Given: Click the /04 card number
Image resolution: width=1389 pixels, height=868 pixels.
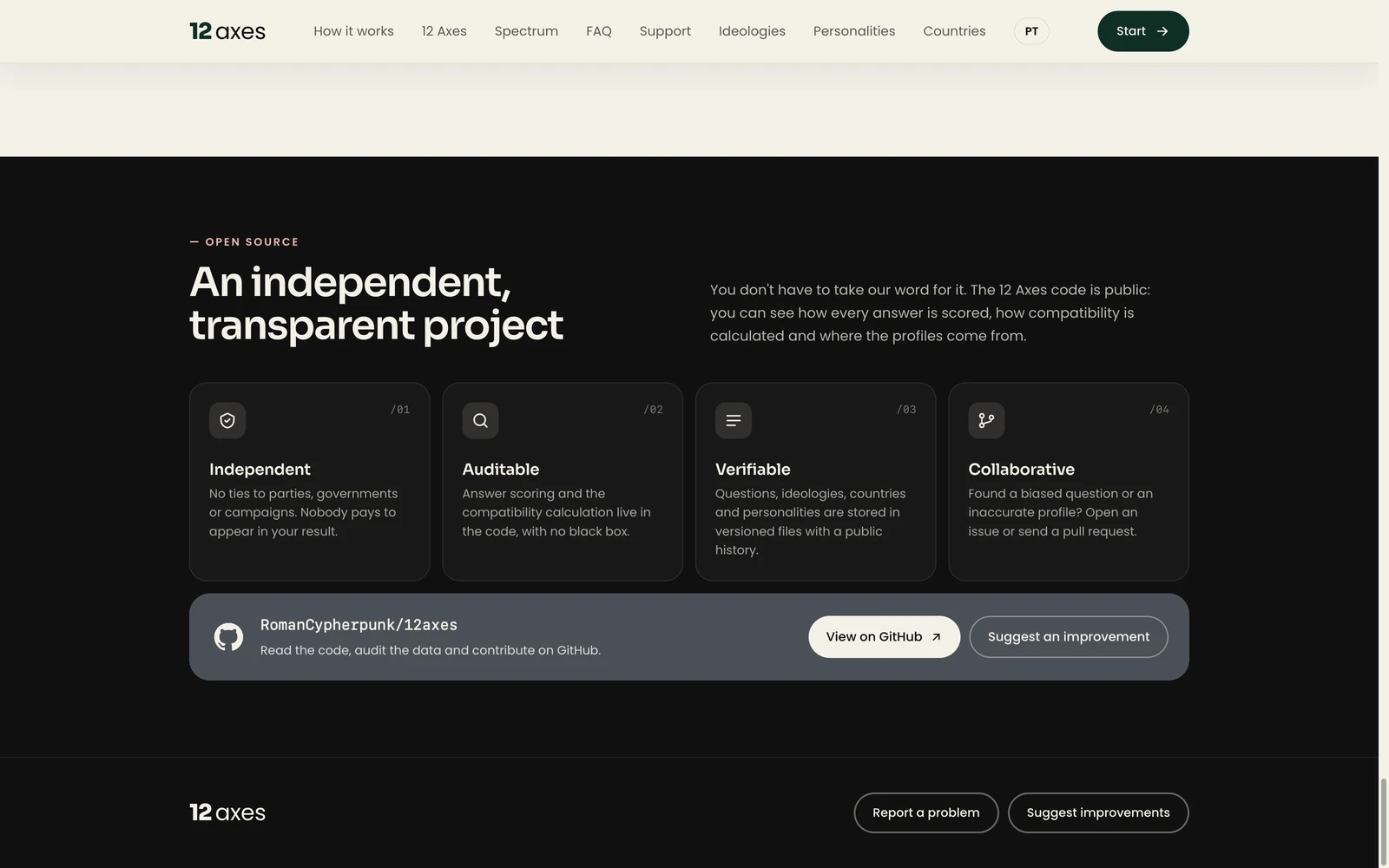Looking at the screenshot, I should (x=1159, y=410).
